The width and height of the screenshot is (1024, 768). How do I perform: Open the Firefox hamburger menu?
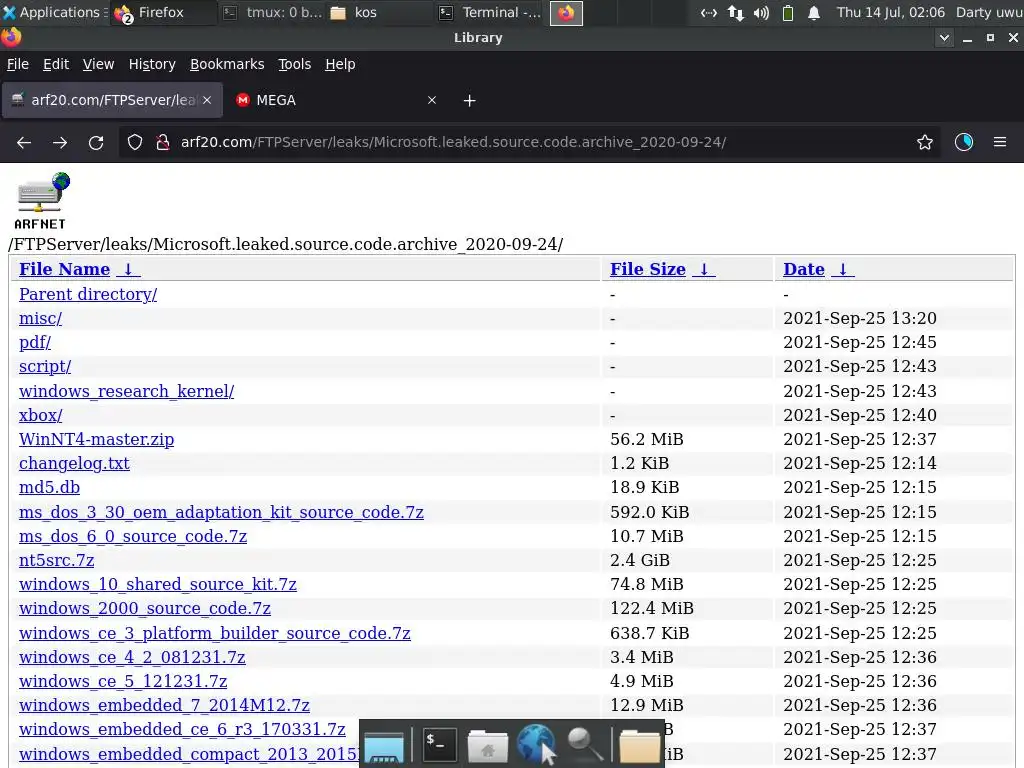point(1000,142)
